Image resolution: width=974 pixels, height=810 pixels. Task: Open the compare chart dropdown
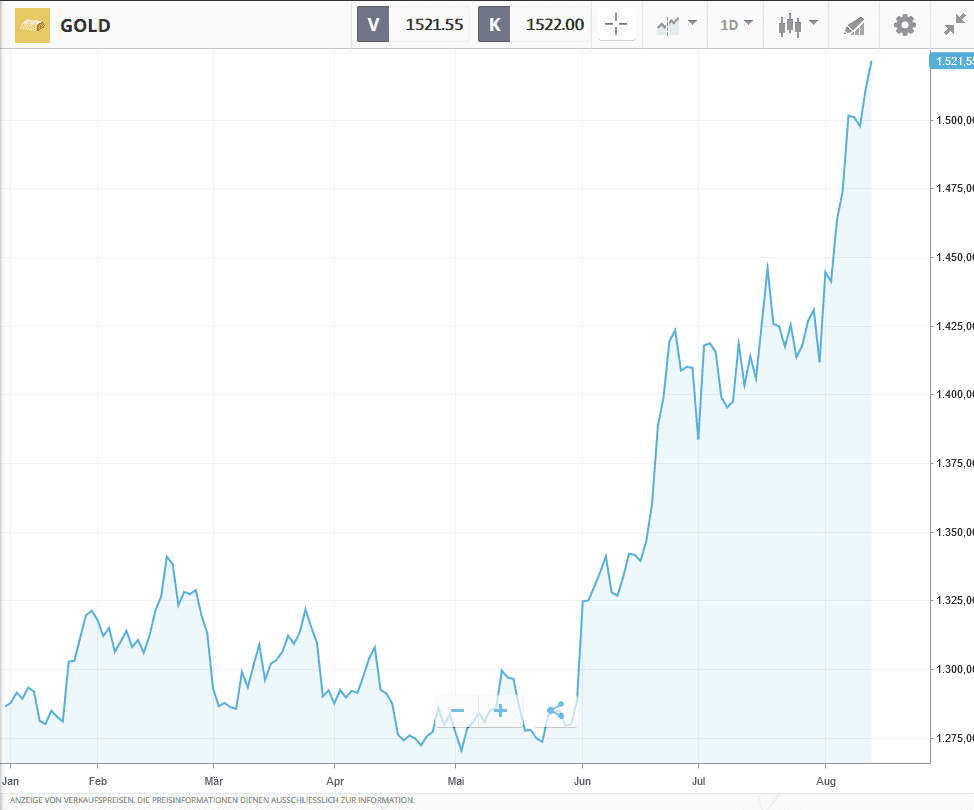(x=676, y=24)
